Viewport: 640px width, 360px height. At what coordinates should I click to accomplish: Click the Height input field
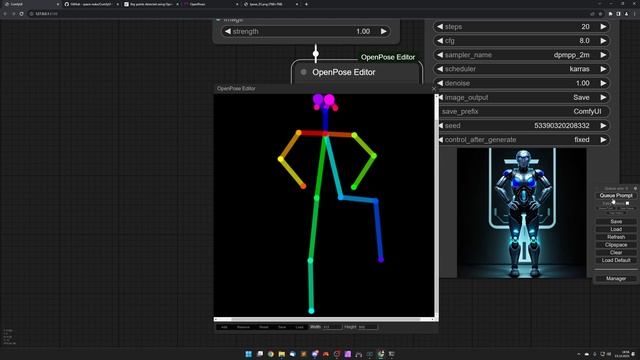point(368,327)
